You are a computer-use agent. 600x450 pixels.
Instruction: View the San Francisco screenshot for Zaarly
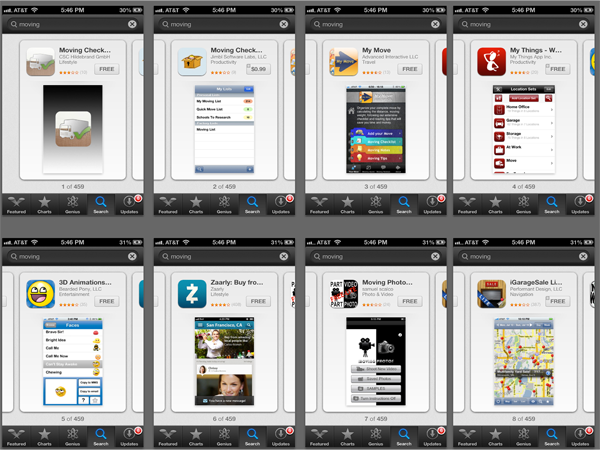click(224, 361)
